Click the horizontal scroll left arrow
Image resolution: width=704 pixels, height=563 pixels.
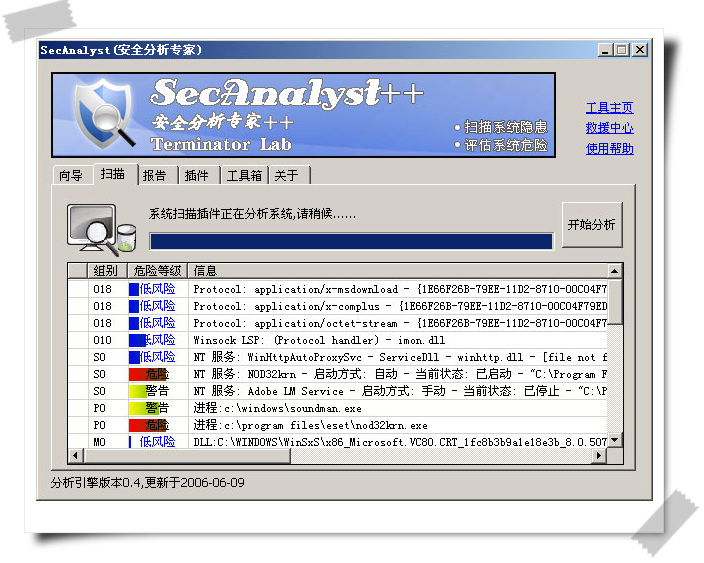75,456
